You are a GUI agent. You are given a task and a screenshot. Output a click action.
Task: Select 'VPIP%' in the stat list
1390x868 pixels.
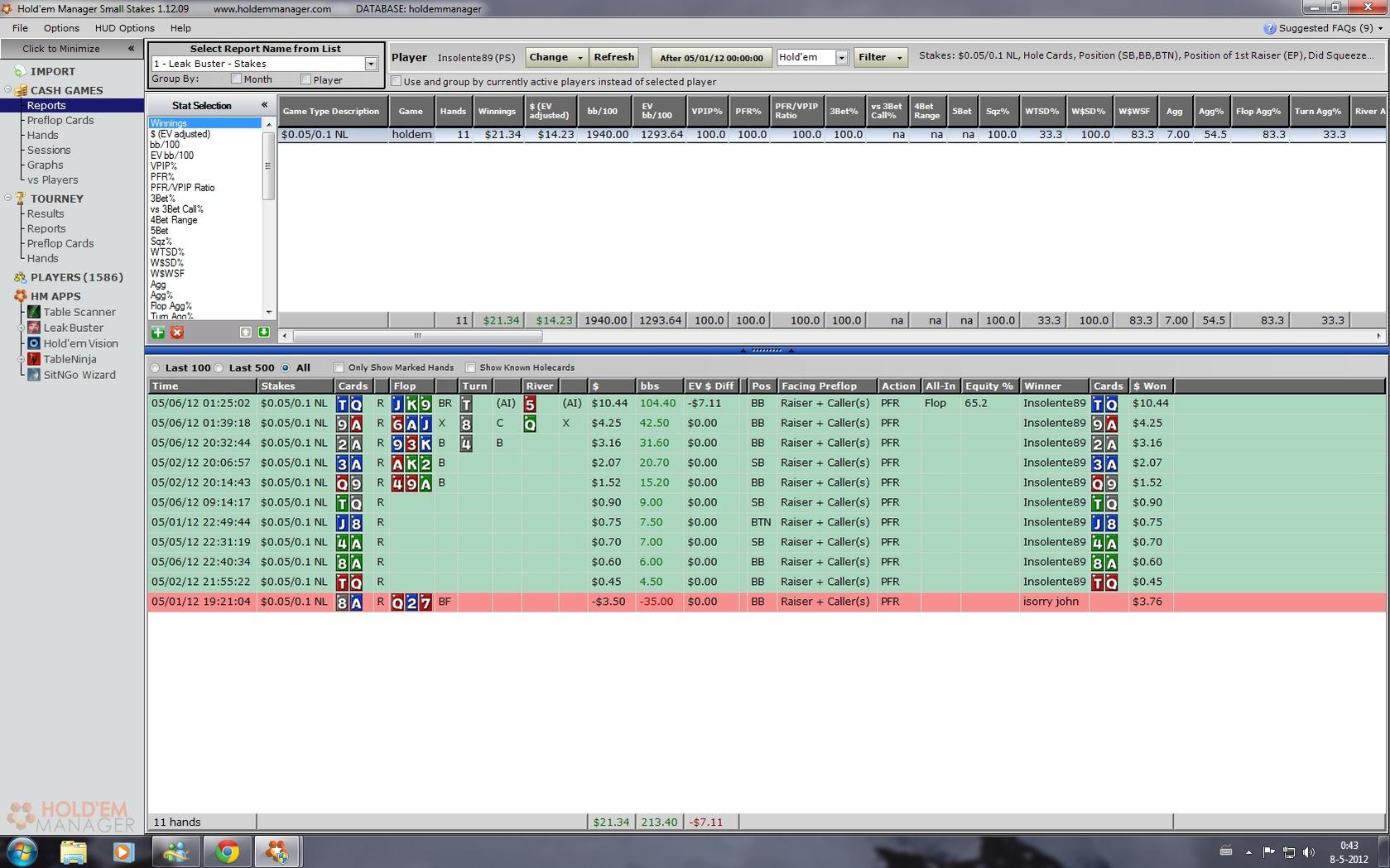pyautogui.click(x=163, y=165)
